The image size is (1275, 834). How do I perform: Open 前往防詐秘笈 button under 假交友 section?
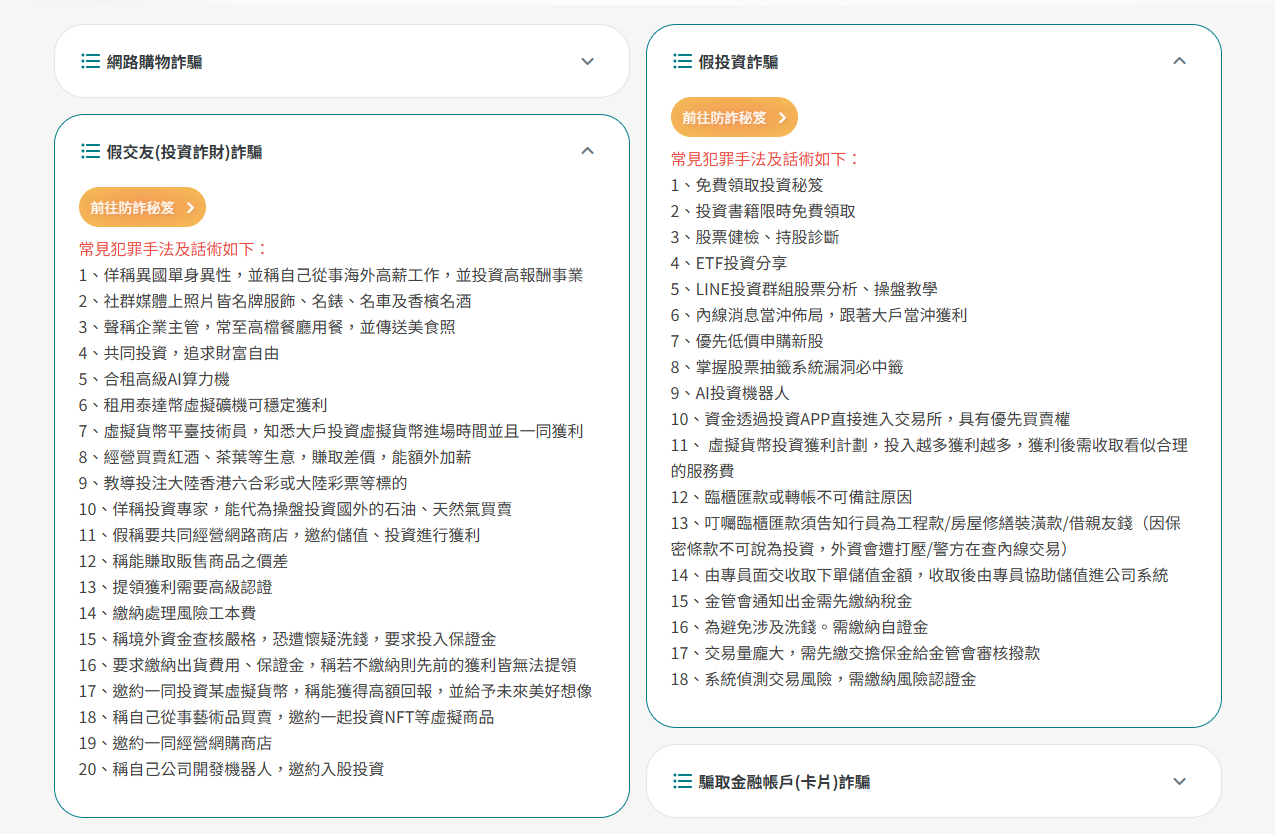[x=142, y=207]
